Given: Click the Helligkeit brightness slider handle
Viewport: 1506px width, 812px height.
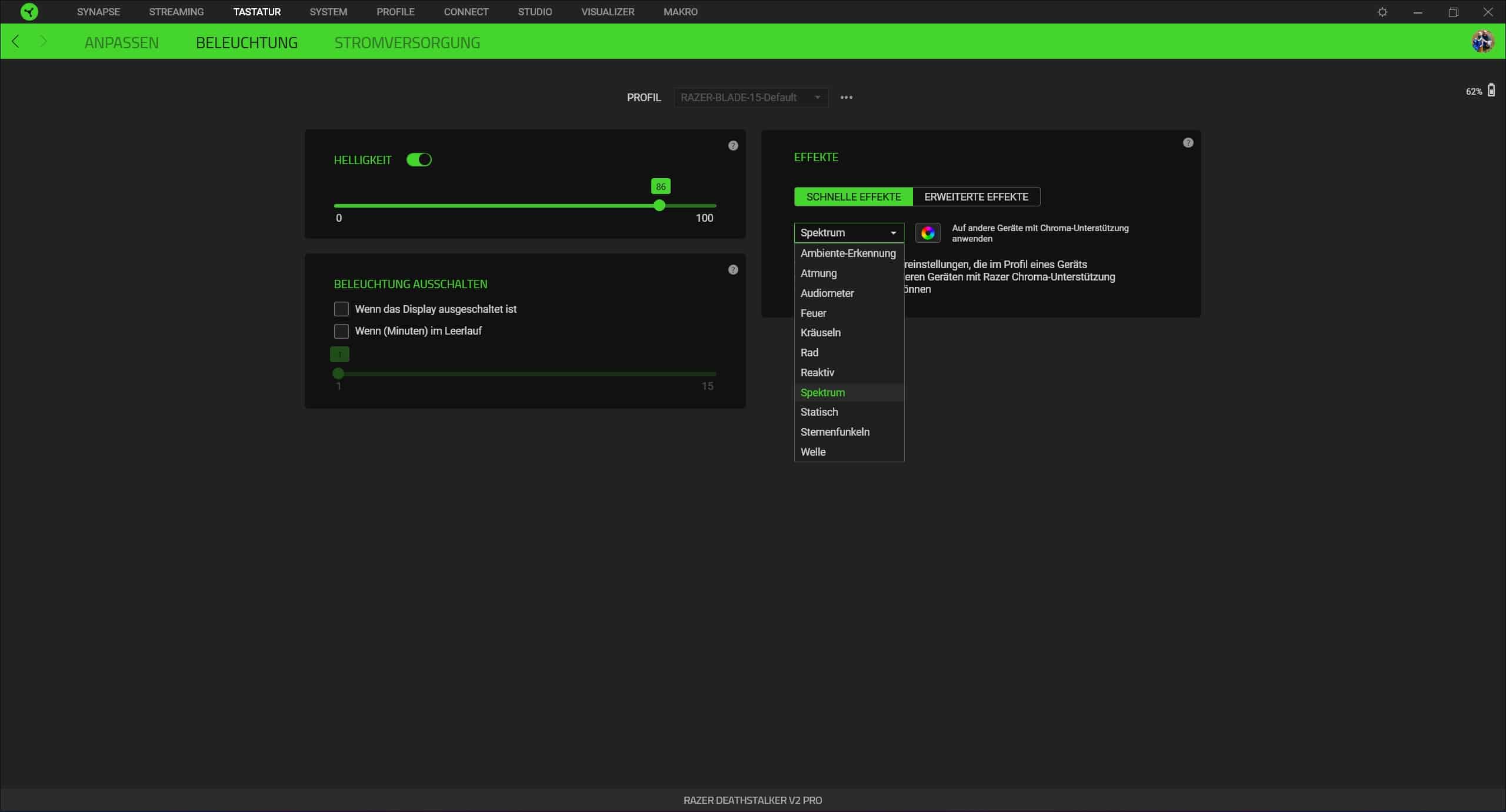Looking at the screenshot, I should pos(659,205).
